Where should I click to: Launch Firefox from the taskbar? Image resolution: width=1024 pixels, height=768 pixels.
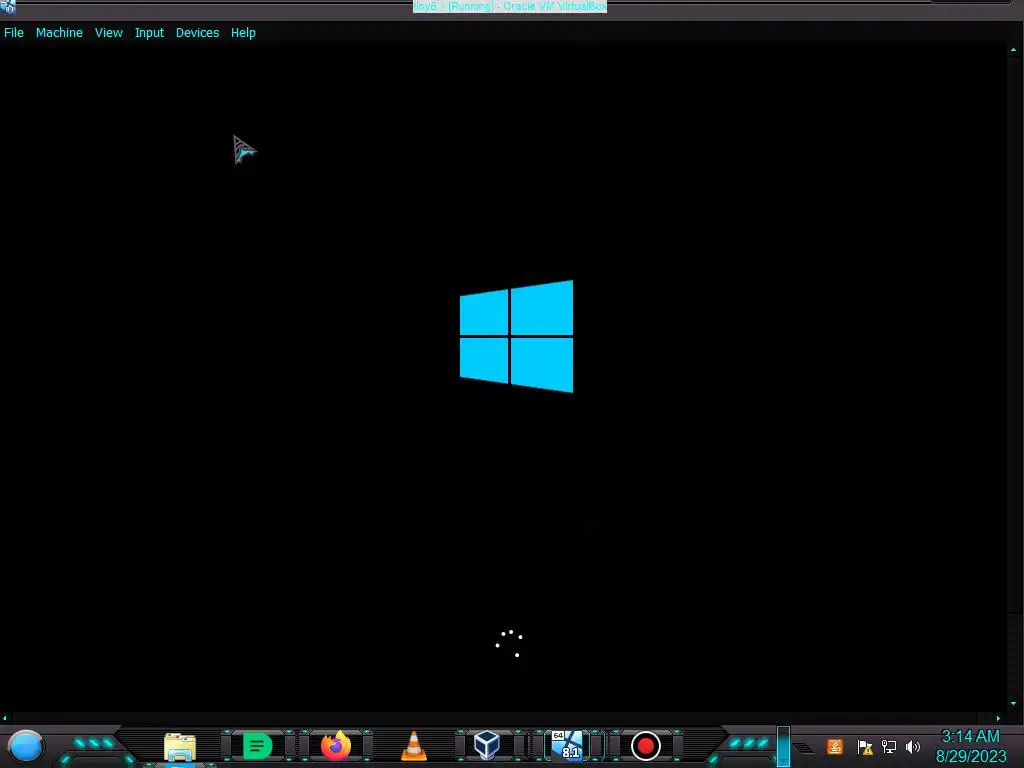coord(336,746)
